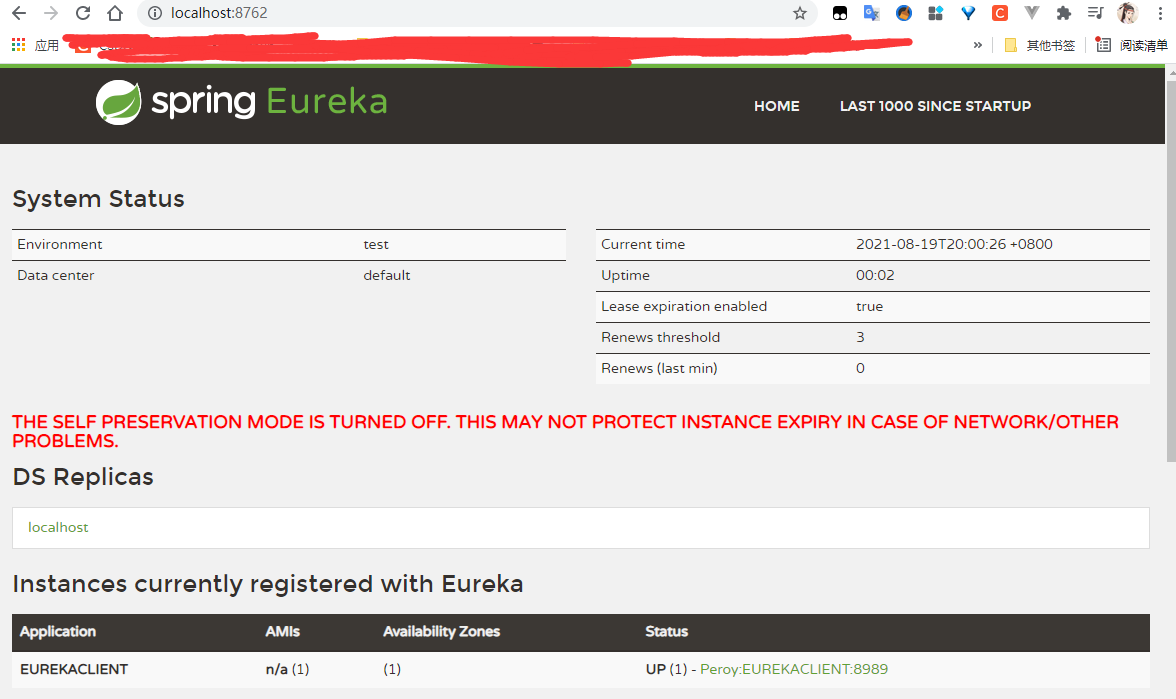Click the 'n/a (1)' AMIs cell
The image size is (1176, 699).
tap(287, 669)
